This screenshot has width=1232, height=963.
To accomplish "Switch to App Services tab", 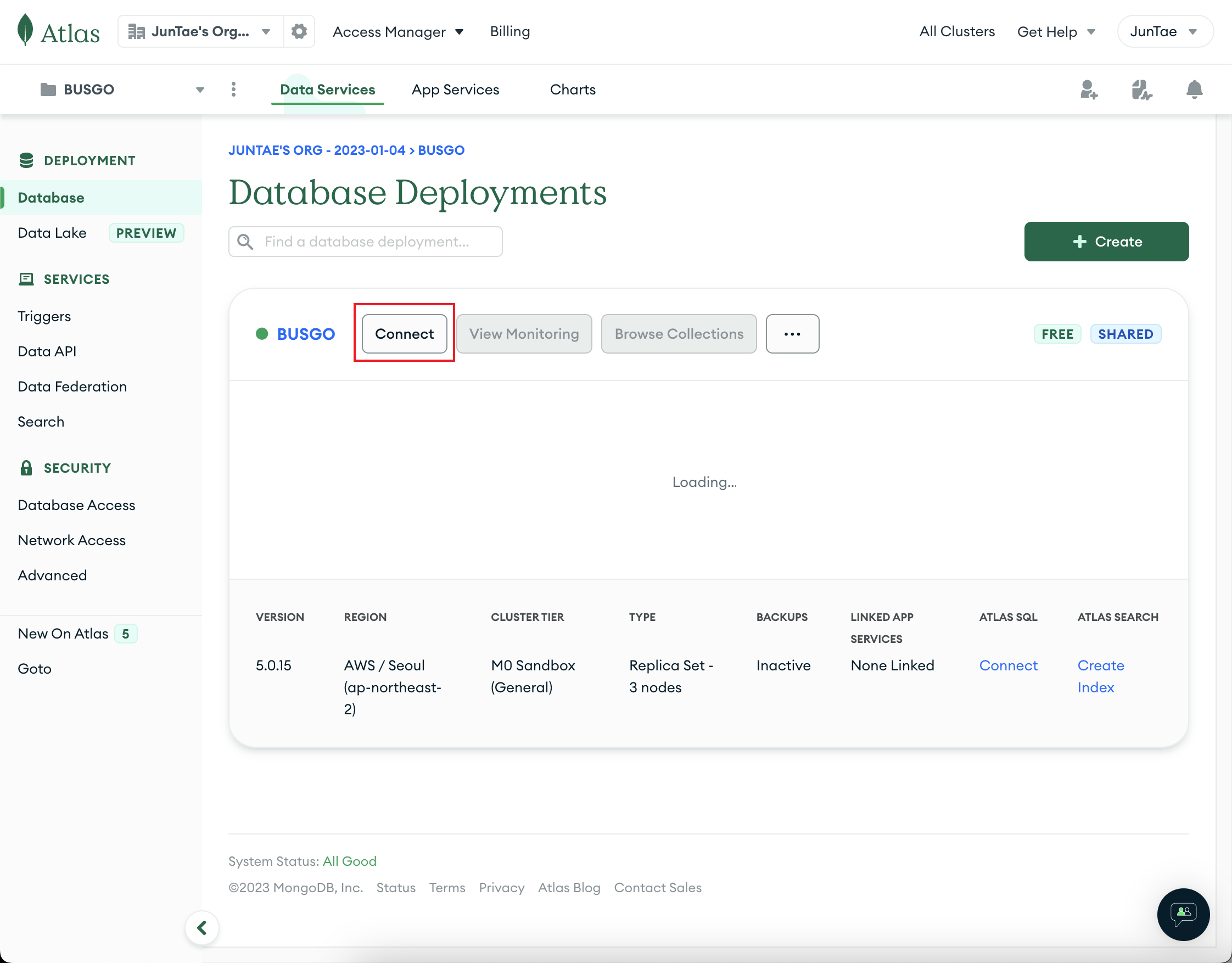I will pos(455,89).
